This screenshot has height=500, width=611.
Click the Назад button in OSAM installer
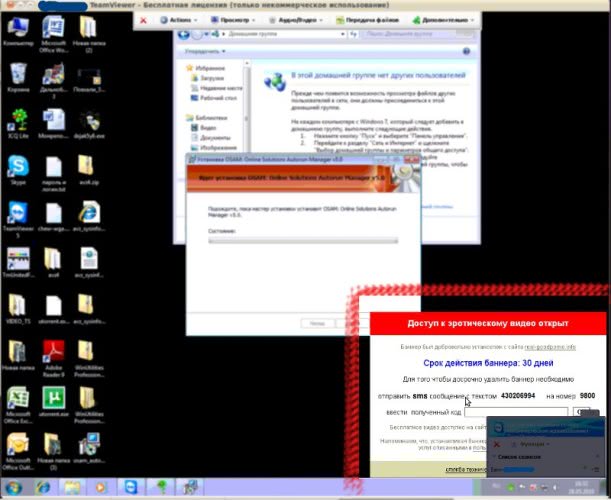(x=317, y=323)
